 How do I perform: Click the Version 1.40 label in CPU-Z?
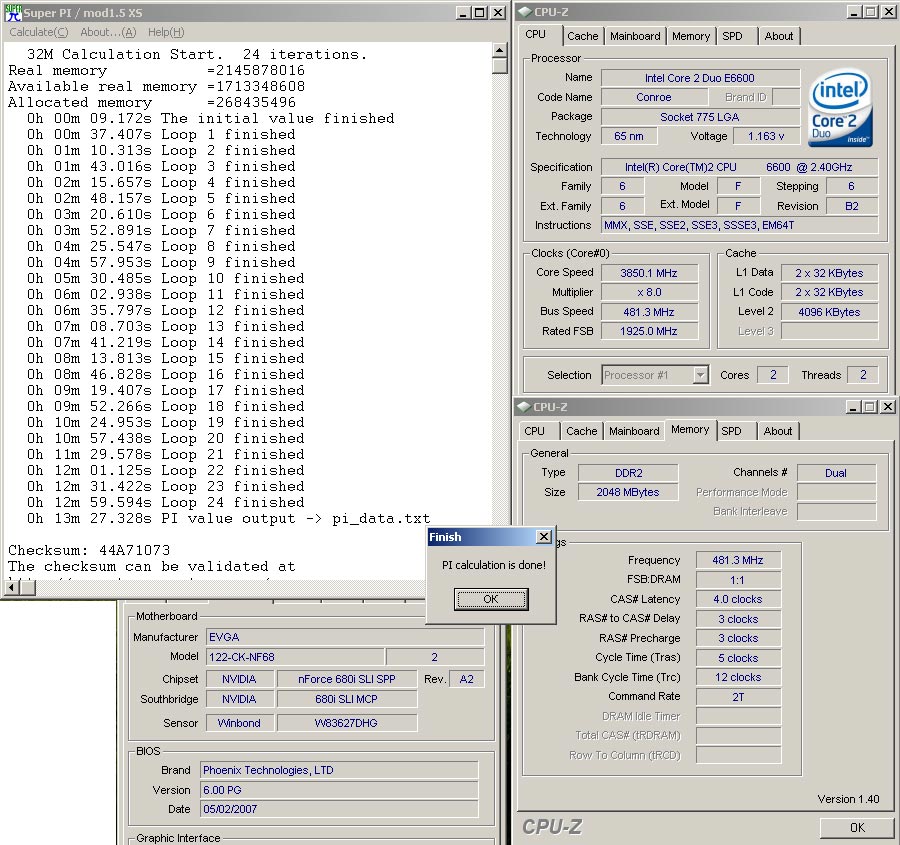(x=848, y=799)
